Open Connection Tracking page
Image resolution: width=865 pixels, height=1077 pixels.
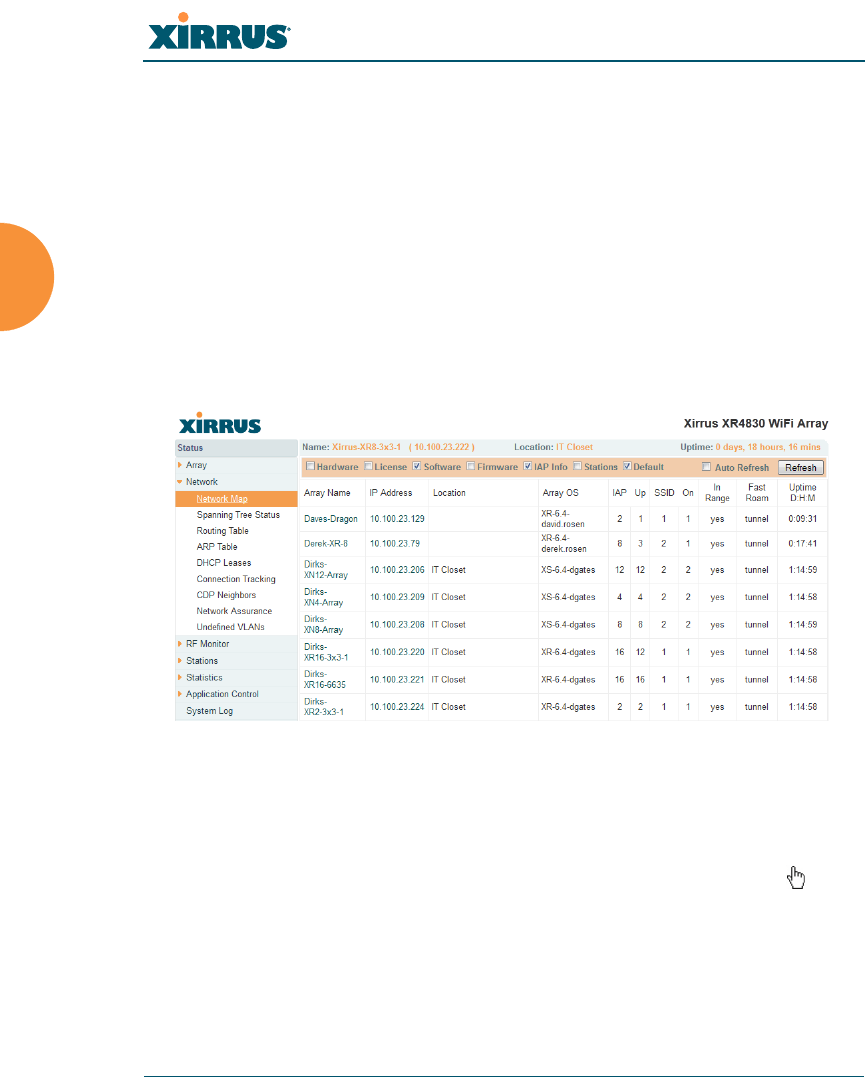[236, 579]
